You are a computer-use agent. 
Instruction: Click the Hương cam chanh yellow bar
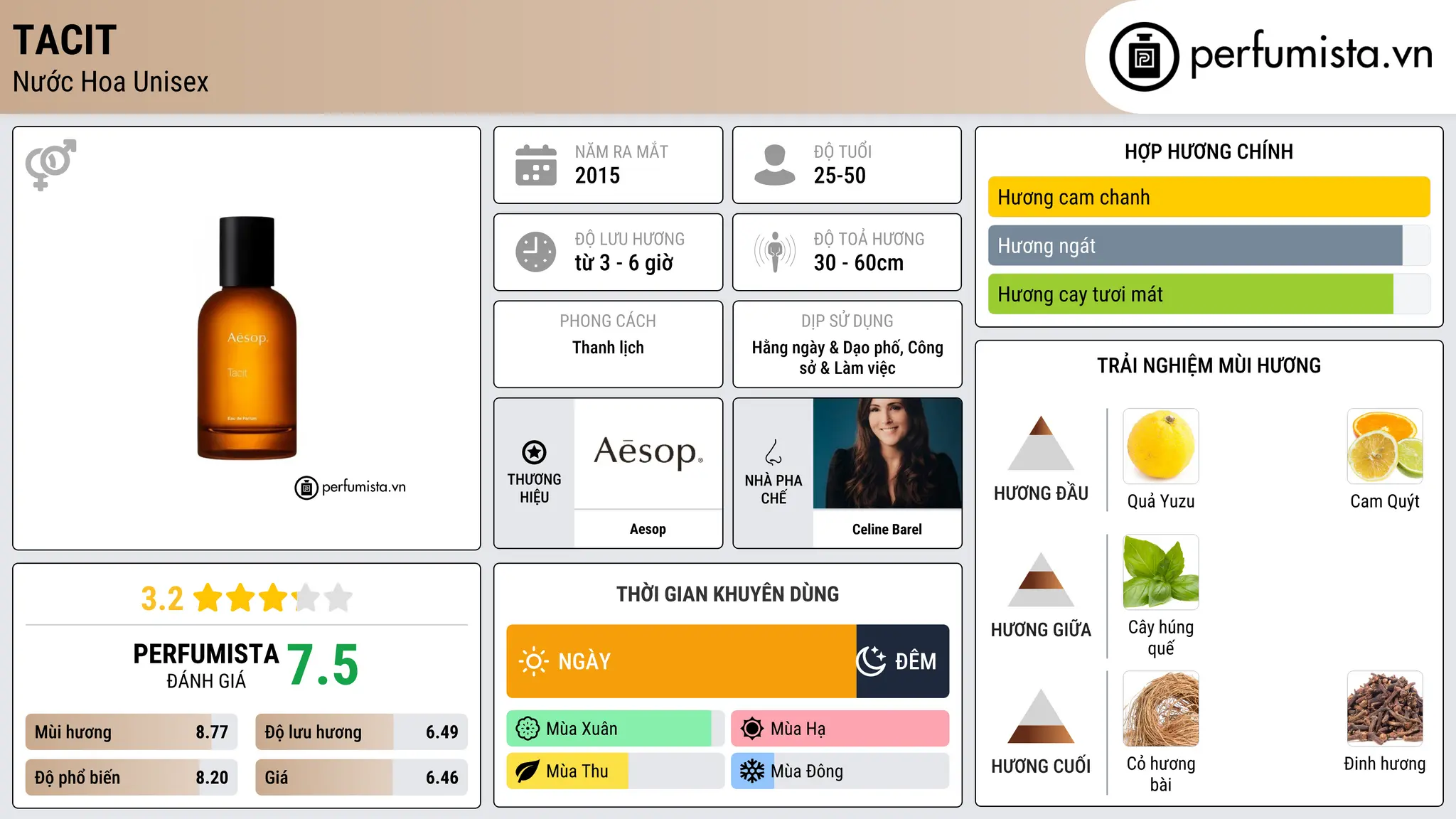click(1209, 197)
